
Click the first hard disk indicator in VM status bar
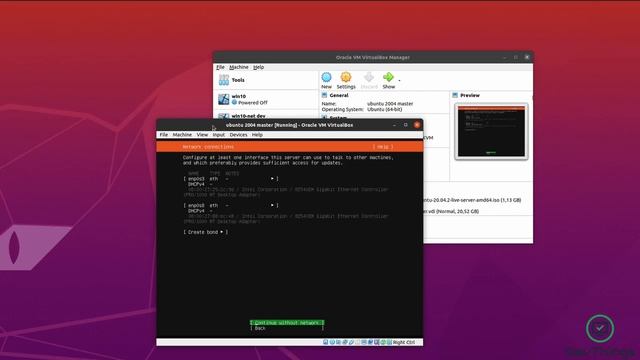(x=325, y=342)
